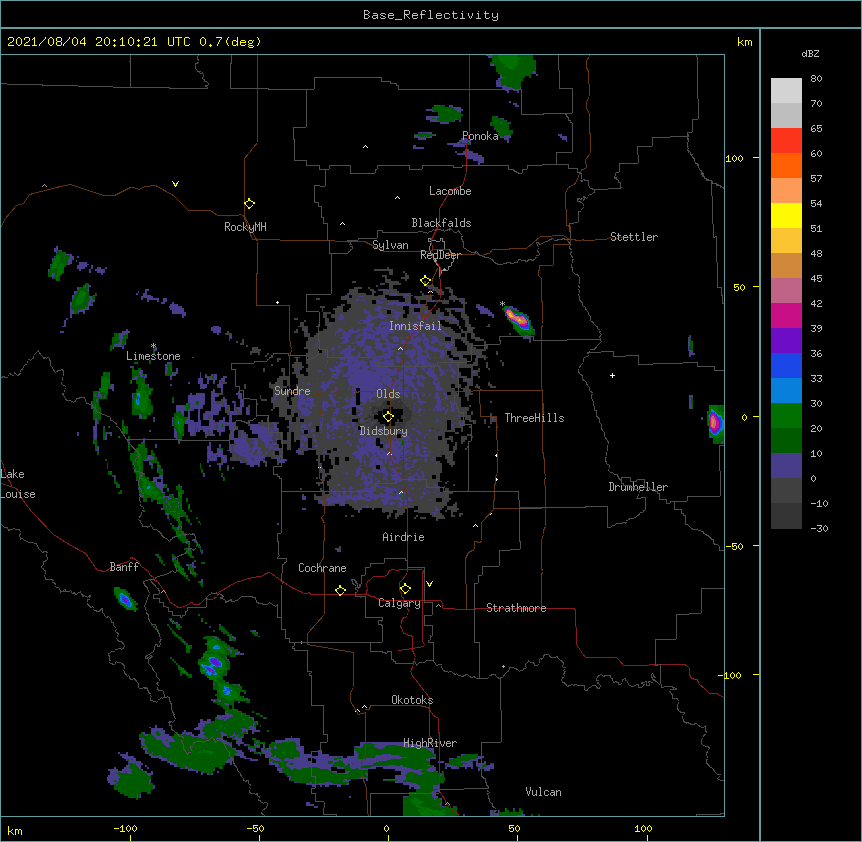Click the Banff label
The height and width of the screenshot is (842, 862).
coord(124,567)
